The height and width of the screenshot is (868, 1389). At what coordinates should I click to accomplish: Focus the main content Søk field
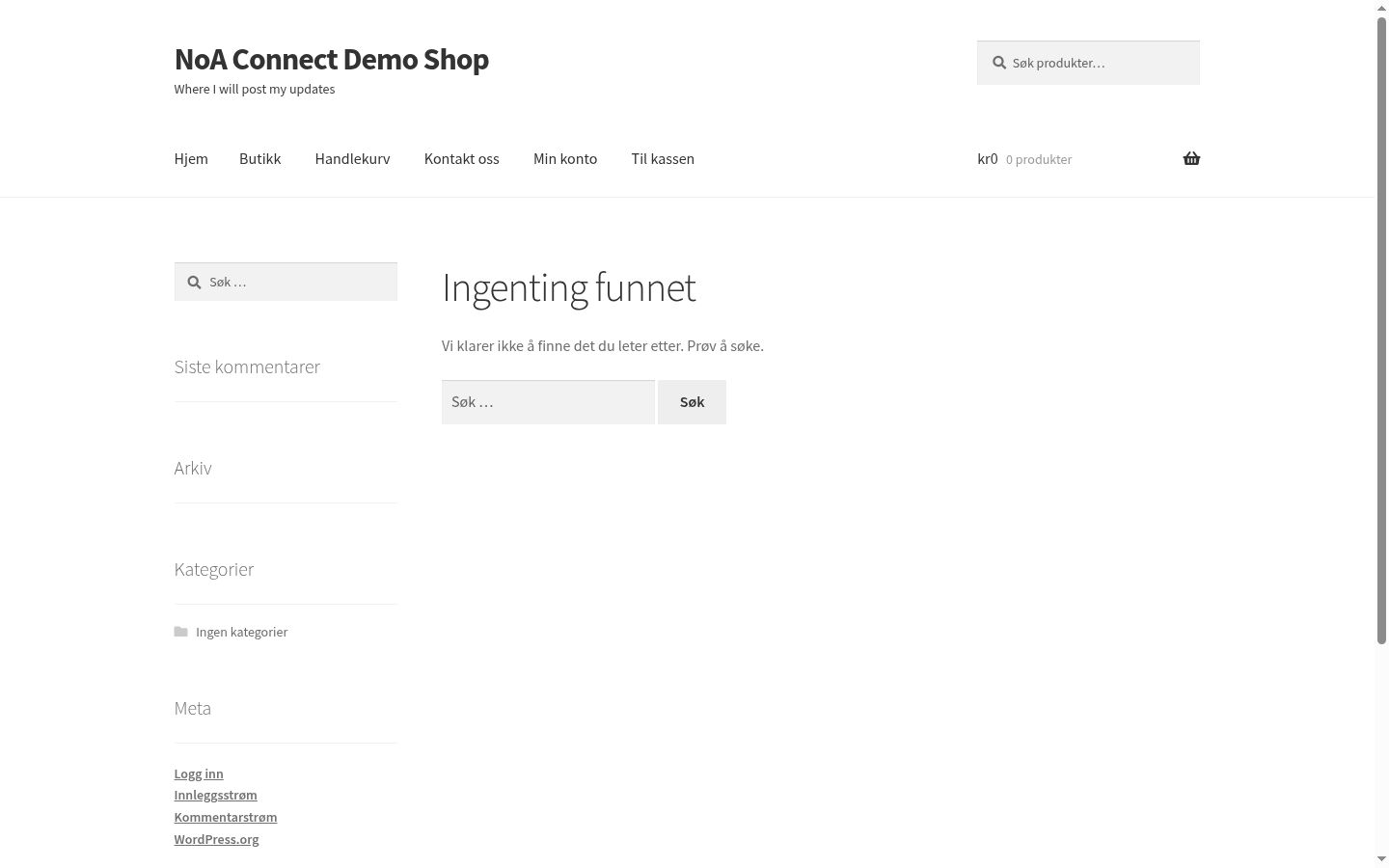548,402
